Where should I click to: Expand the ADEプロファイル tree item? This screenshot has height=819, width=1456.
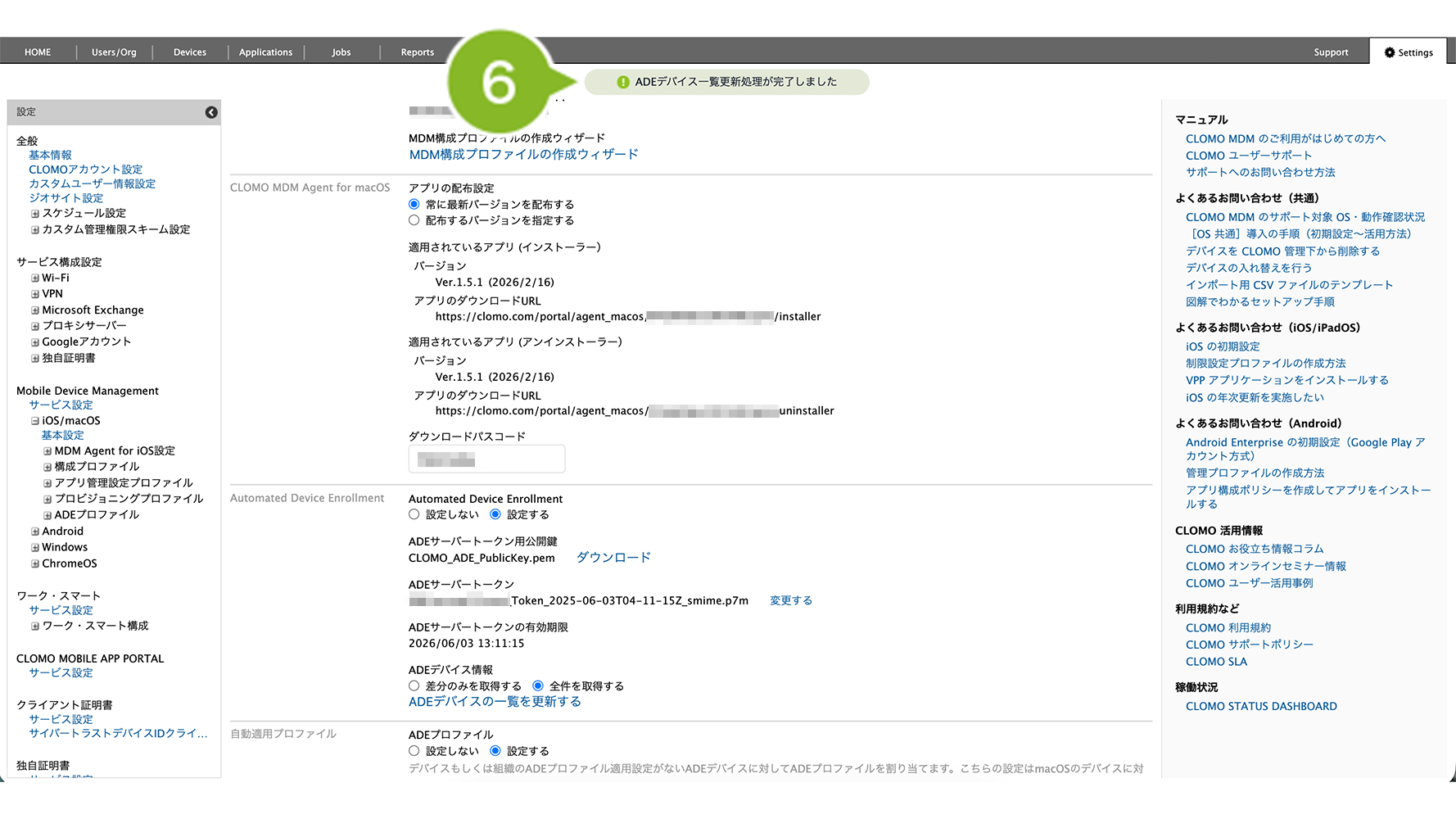click(x=47, y=515)
